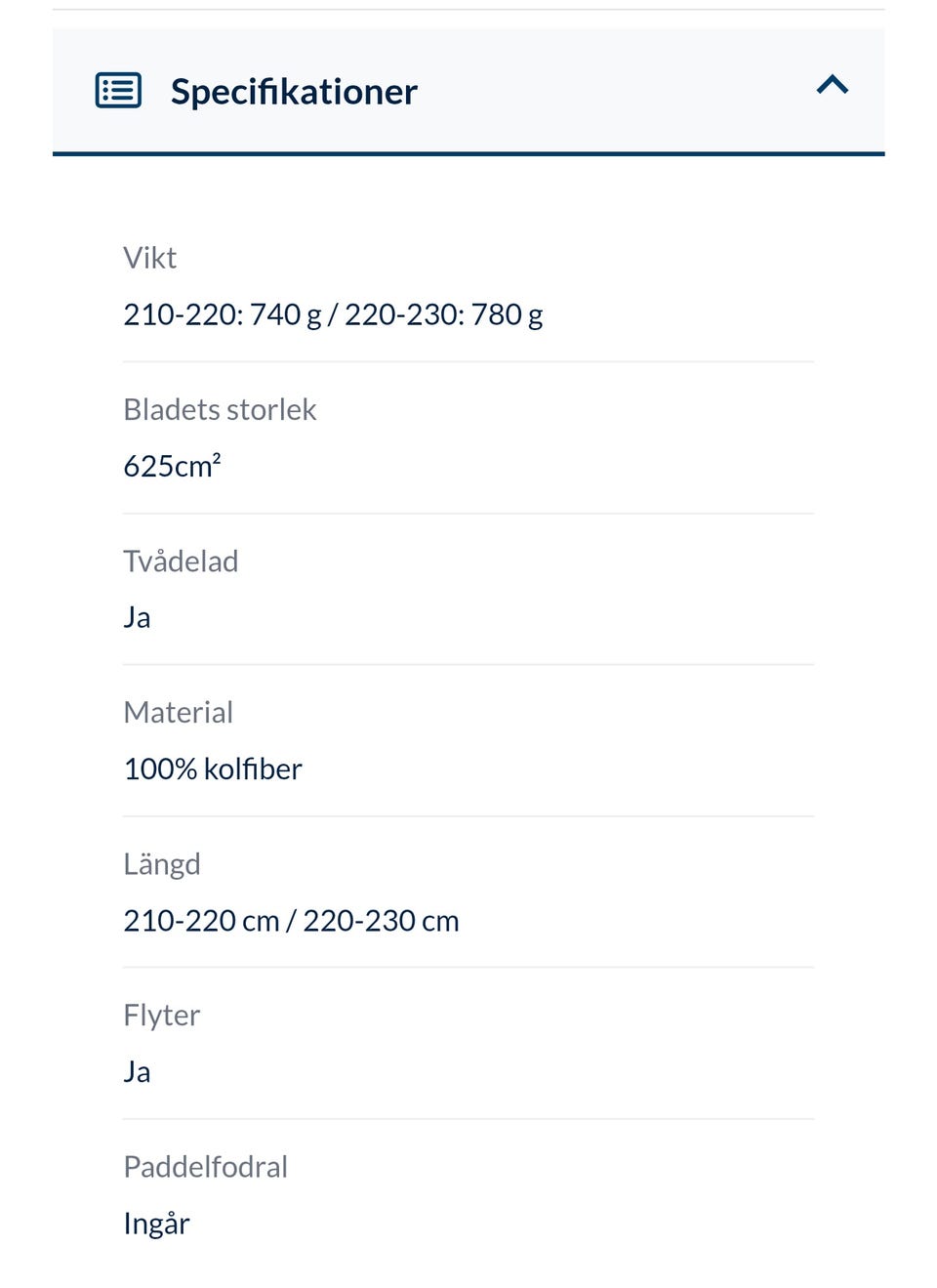Screen dimensions: 937x1288
Task: Collapse the Specifikationer section with chevron
Action: tap(833, 85)
